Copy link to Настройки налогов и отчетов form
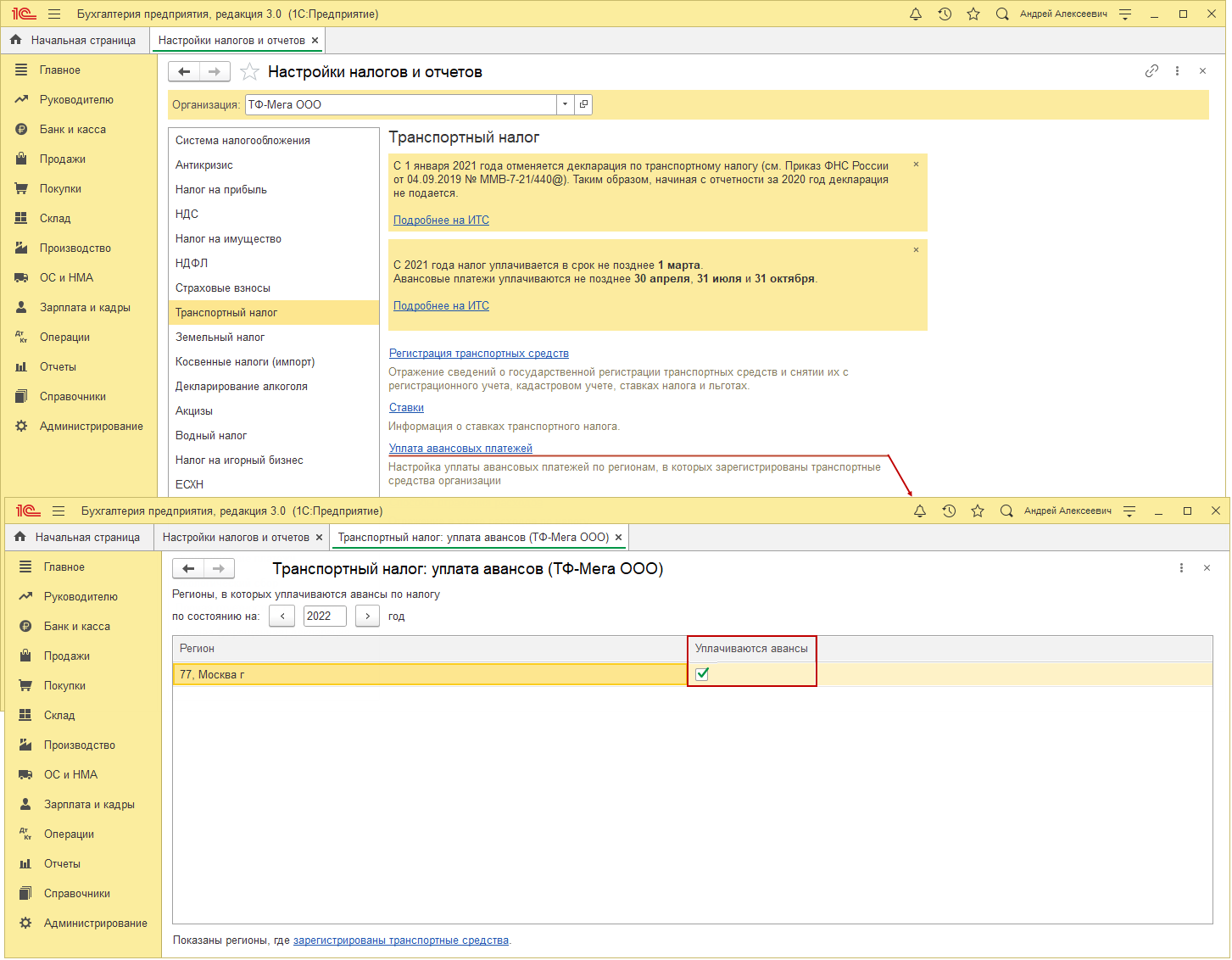The height and width of the screenshot is (960, 1232). (1151, 71)
